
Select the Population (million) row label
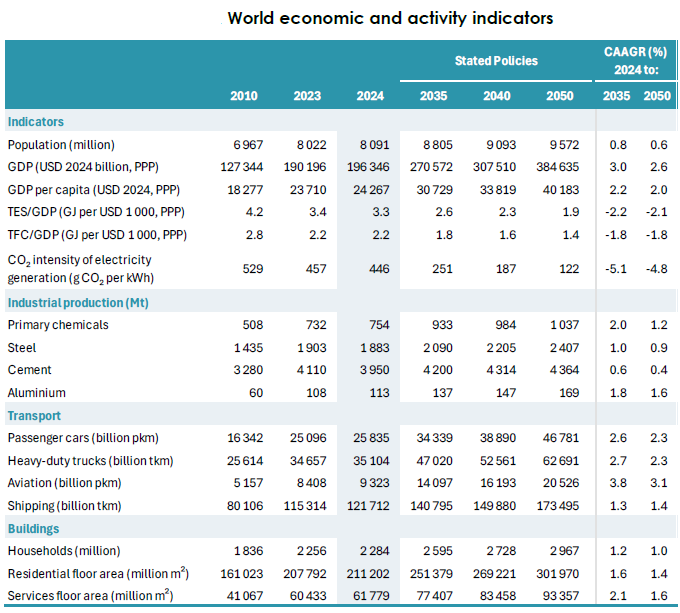point(67,144)
